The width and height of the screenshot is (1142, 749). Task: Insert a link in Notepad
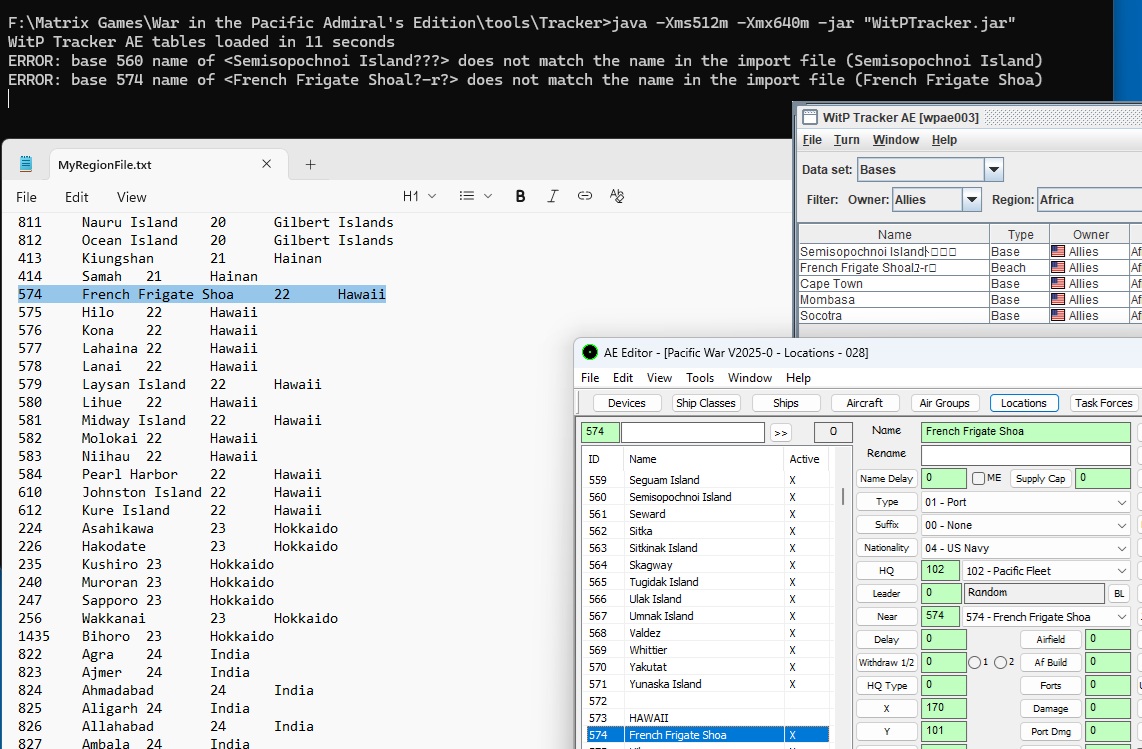tap(585, 196)
